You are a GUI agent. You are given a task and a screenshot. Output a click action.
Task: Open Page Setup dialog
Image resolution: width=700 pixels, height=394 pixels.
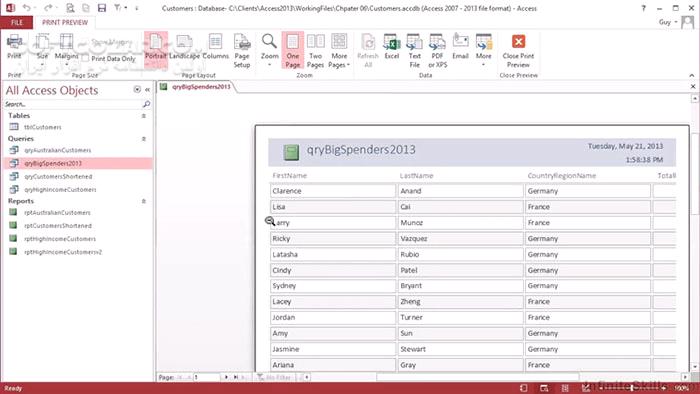[242, 50]
